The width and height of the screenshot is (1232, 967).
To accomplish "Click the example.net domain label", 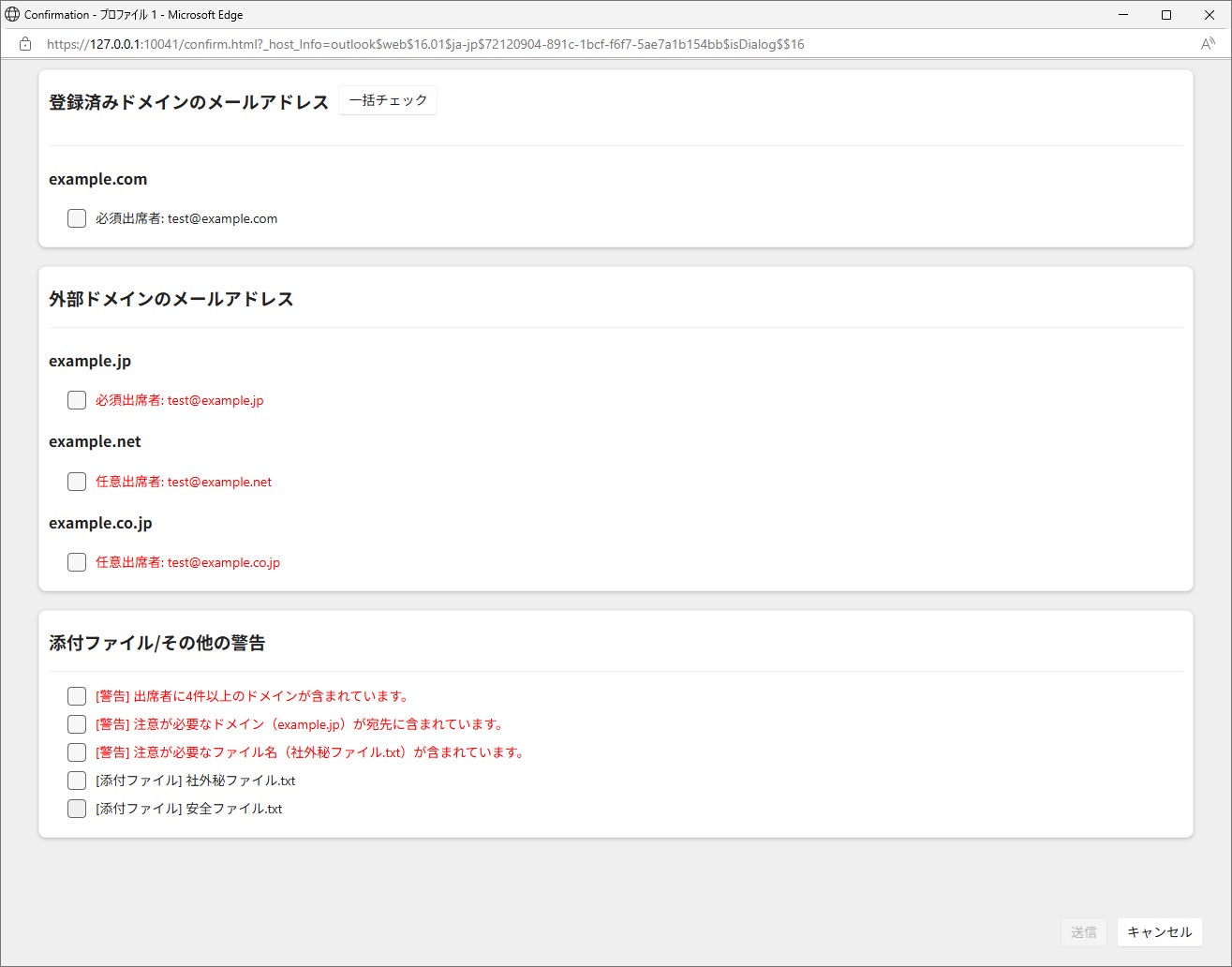I will (x=95, y=441).
